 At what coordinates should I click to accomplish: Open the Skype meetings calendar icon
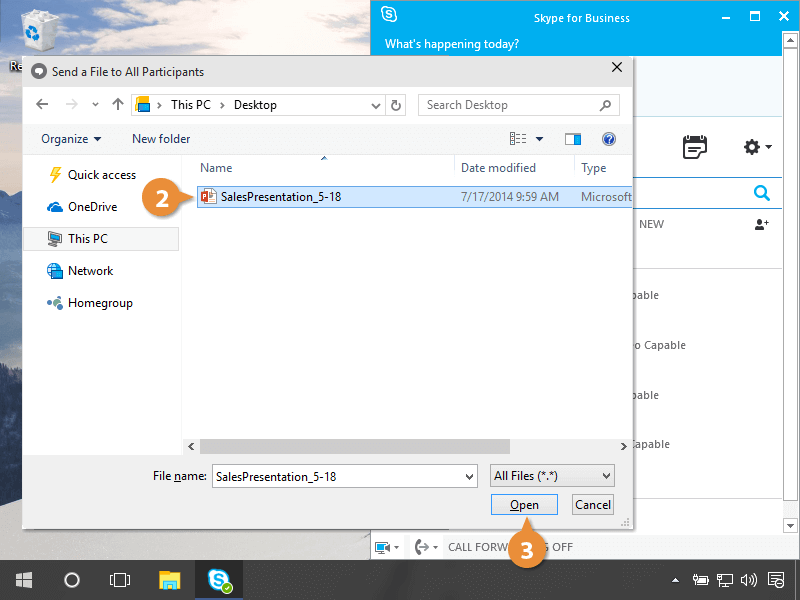coord(695,147)
